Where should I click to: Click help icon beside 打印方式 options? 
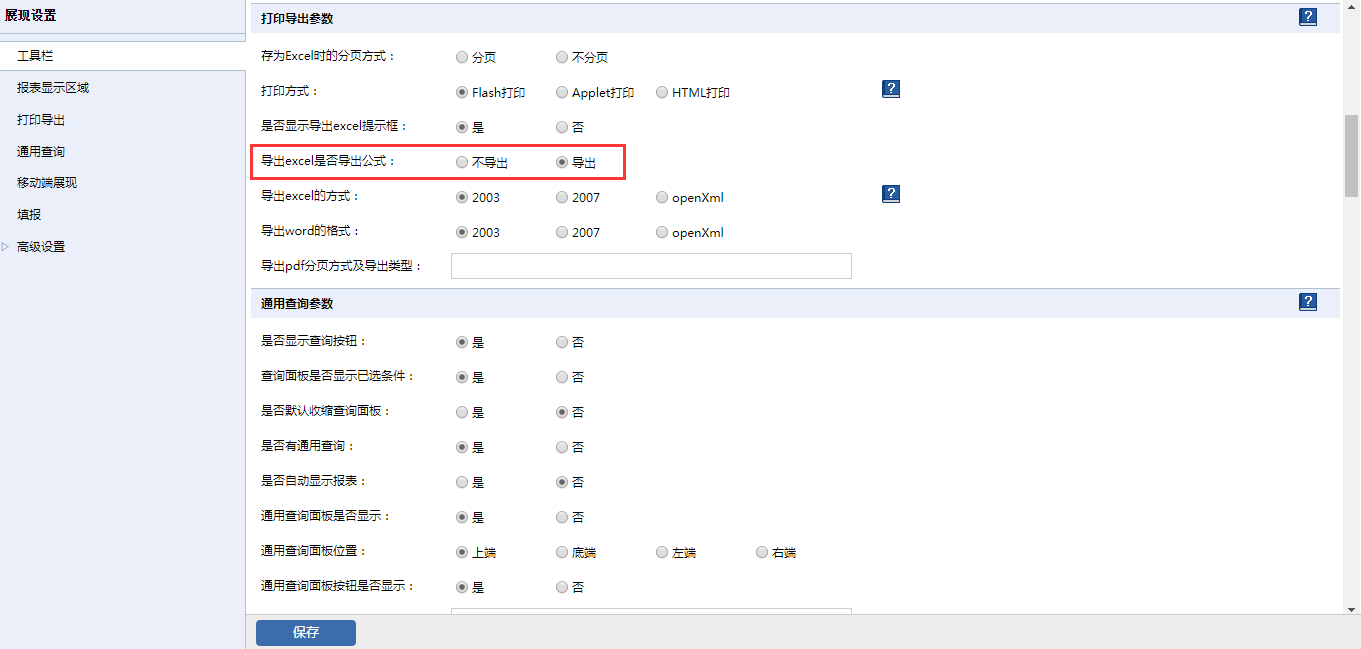click(891, 89)
